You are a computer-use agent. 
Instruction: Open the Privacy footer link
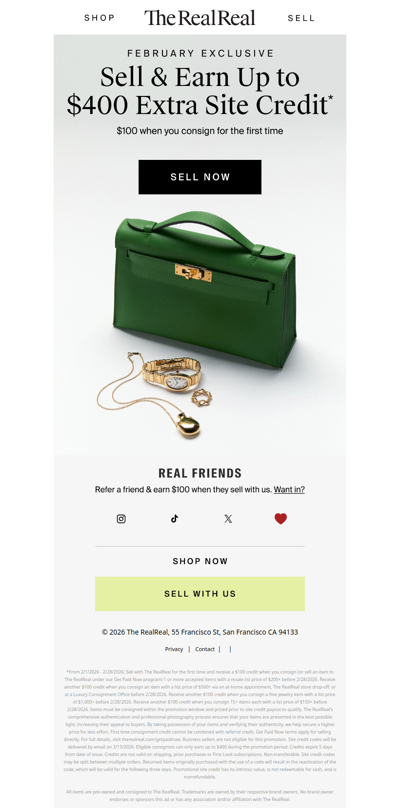pyautogui.click(x=174, y=649)
